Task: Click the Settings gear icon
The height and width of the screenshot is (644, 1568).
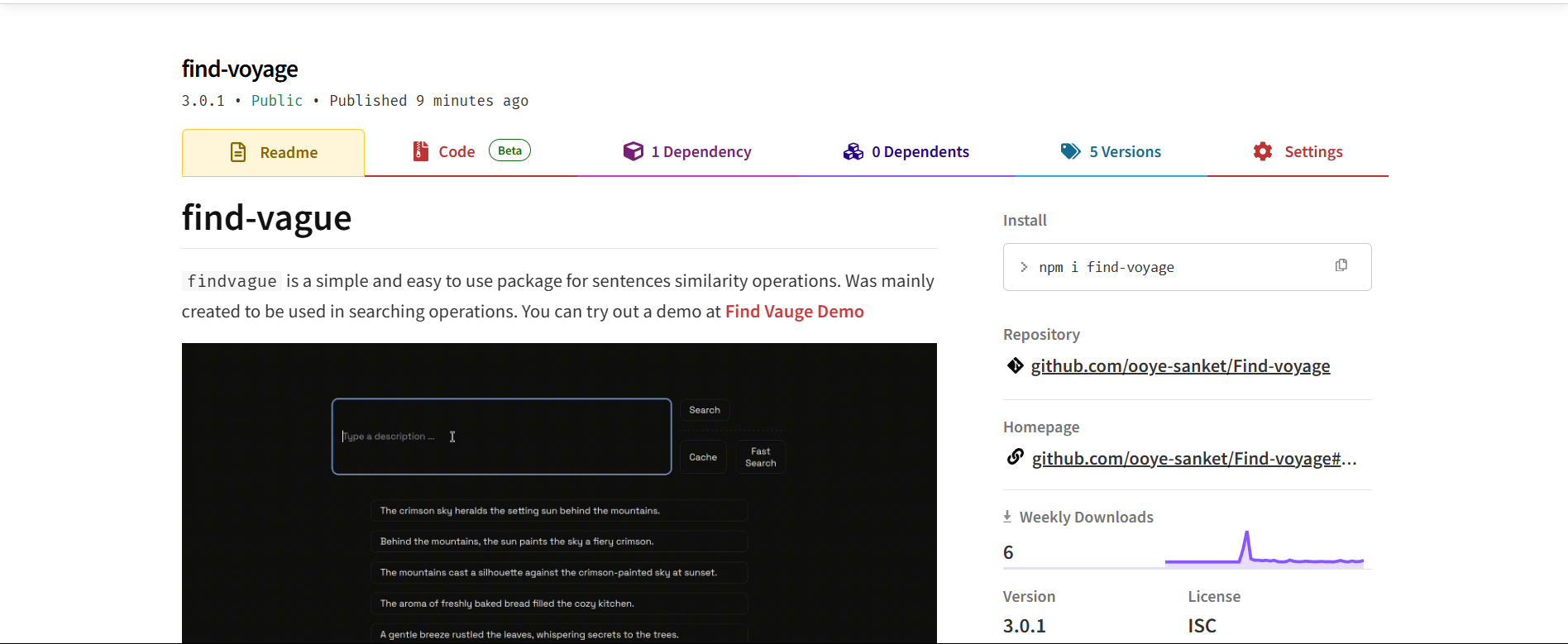Action: tap(1263, 151)
